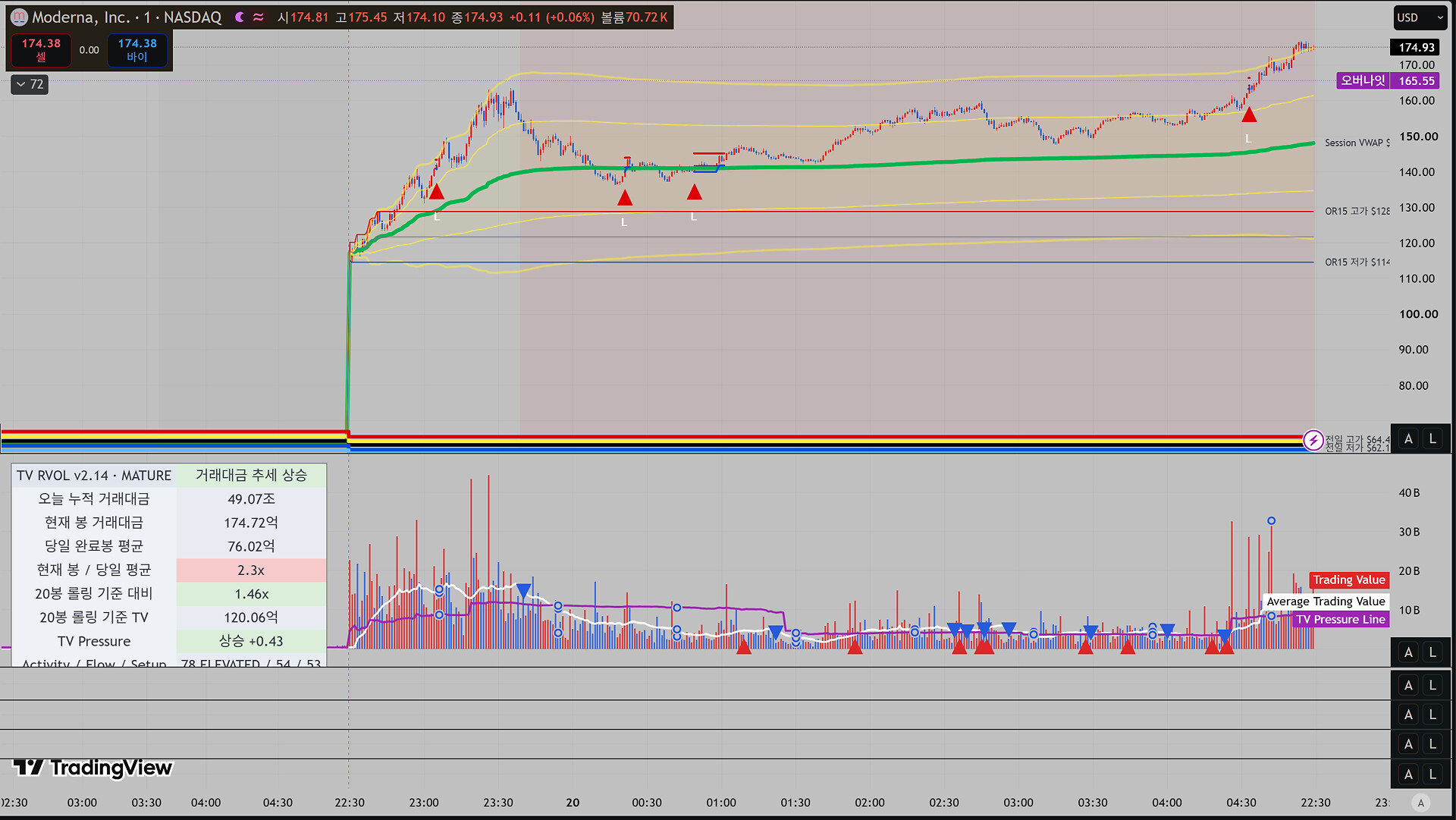Click the 거래대금 추세 상승 status cell
This screenshot has height=820, width=1456.
click(x=251, y=476)
